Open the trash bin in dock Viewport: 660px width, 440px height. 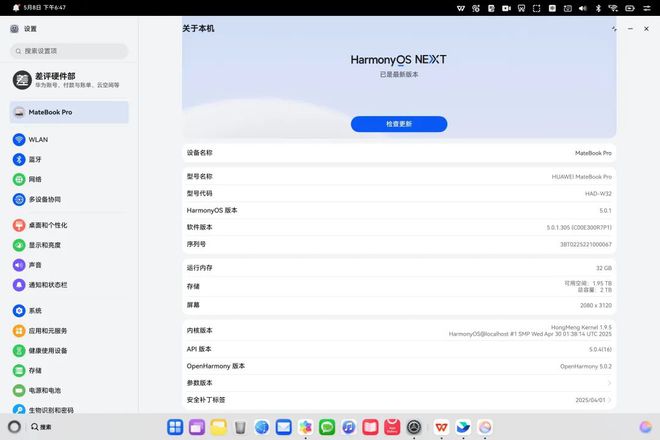240,427
